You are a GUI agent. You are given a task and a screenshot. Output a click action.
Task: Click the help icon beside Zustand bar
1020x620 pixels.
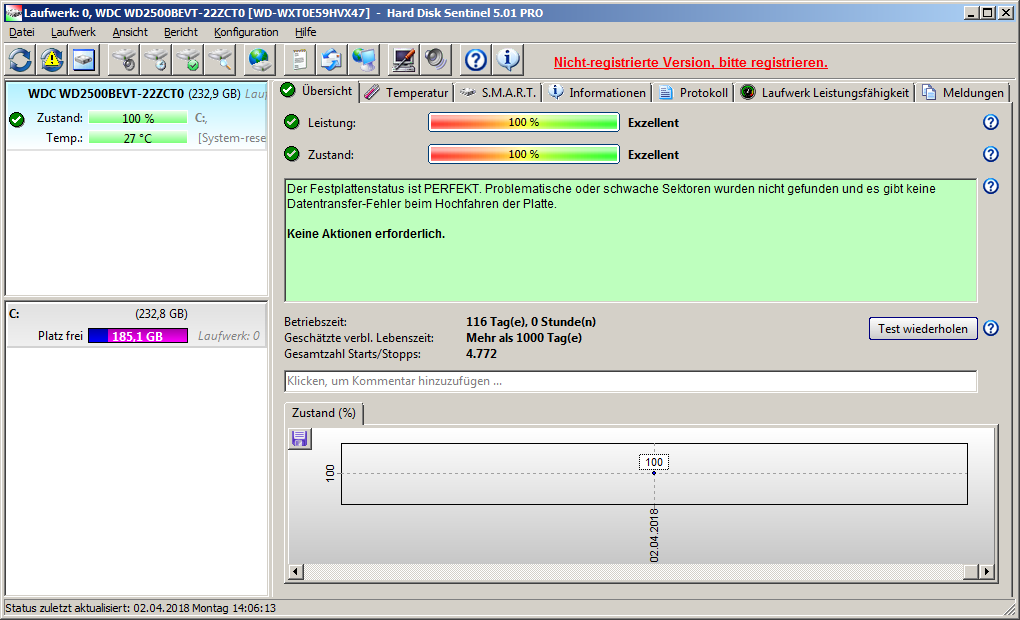(x=990, y=154)
